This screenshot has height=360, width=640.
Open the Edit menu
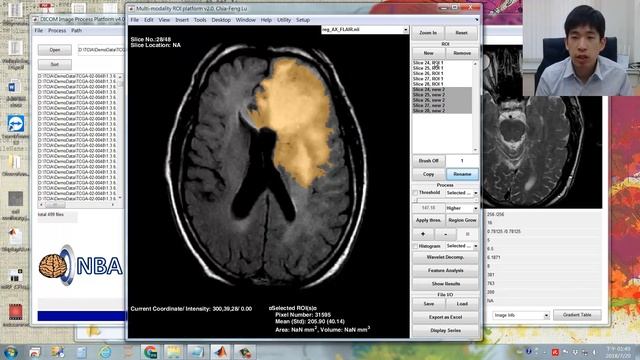pyautogui.click(x=149, y=20)
